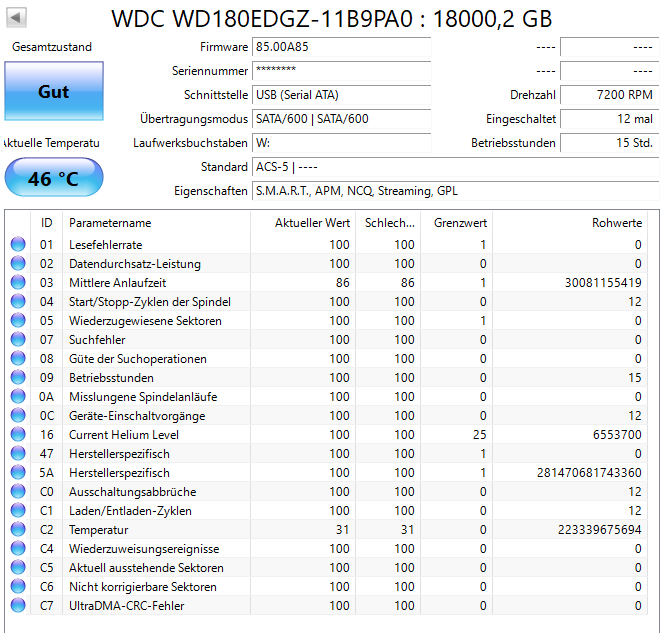Click ID cell C6
Viewport: 664px width, 633px height.
(47, 587)
